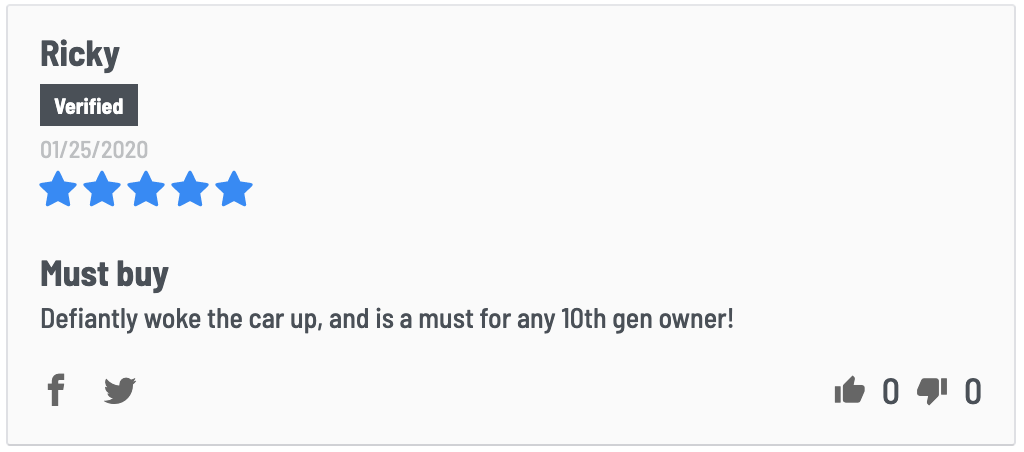Click the reviewer name Ricky
This screenshot has height=452, width=1024.
[x=80, y=54]
